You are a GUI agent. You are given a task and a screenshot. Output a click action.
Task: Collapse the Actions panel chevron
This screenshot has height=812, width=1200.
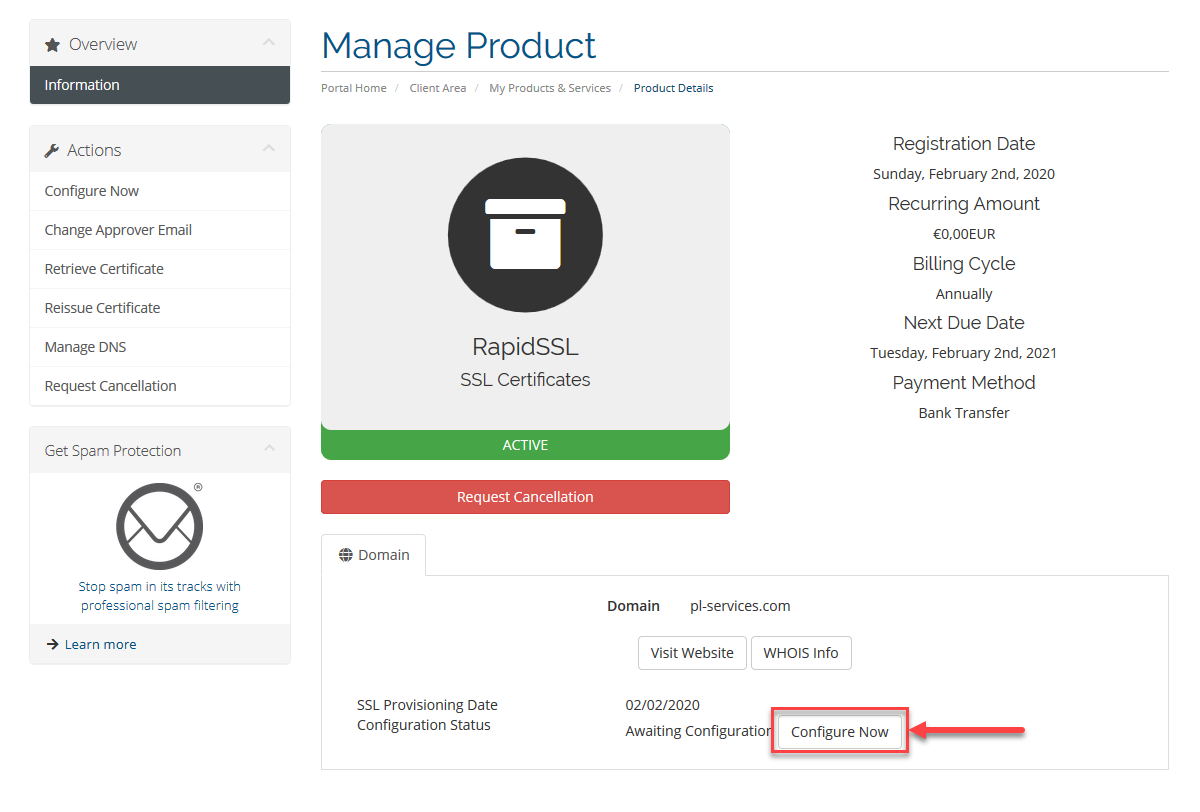point(268,149)
